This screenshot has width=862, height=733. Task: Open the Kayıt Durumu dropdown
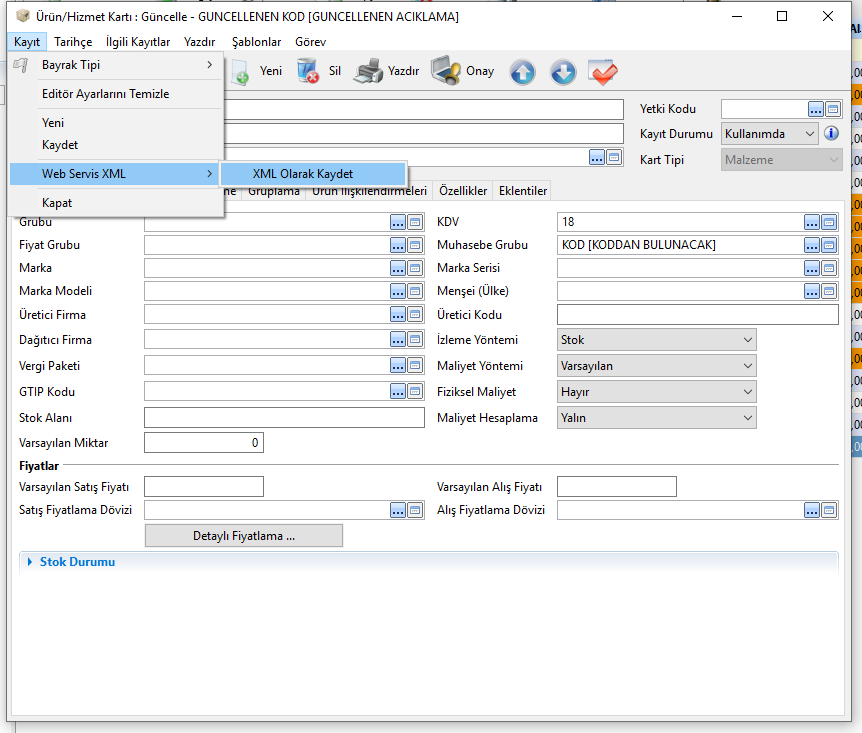click(770, 134)
